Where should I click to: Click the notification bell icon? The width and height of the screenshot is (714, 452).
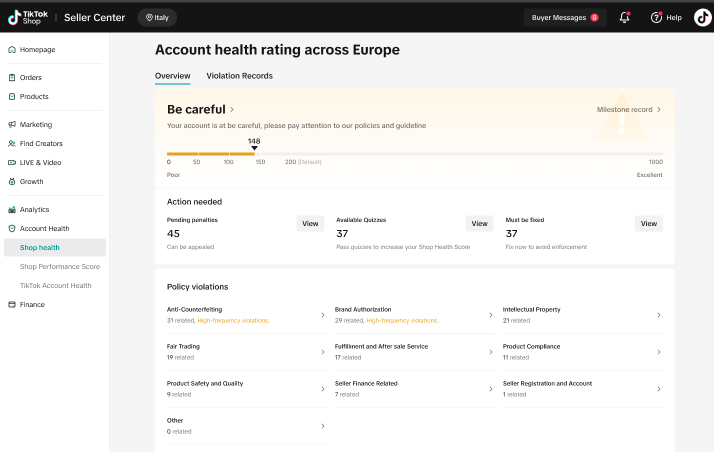click(x=625, y=17)
